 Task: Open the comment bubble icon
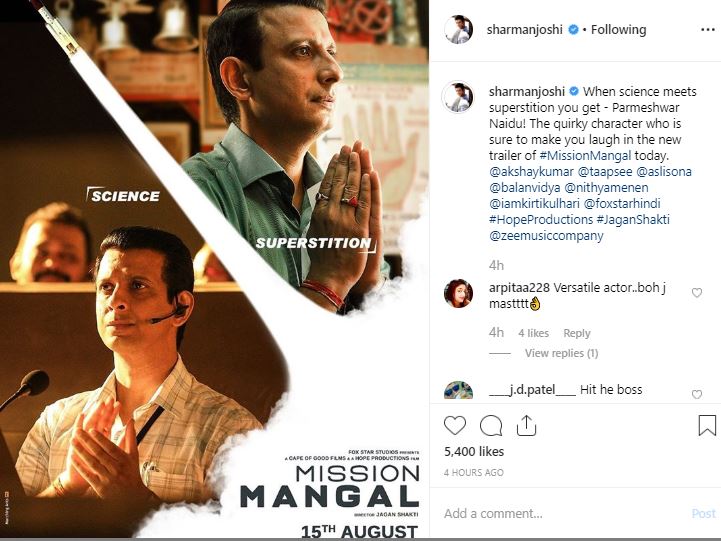491,425
